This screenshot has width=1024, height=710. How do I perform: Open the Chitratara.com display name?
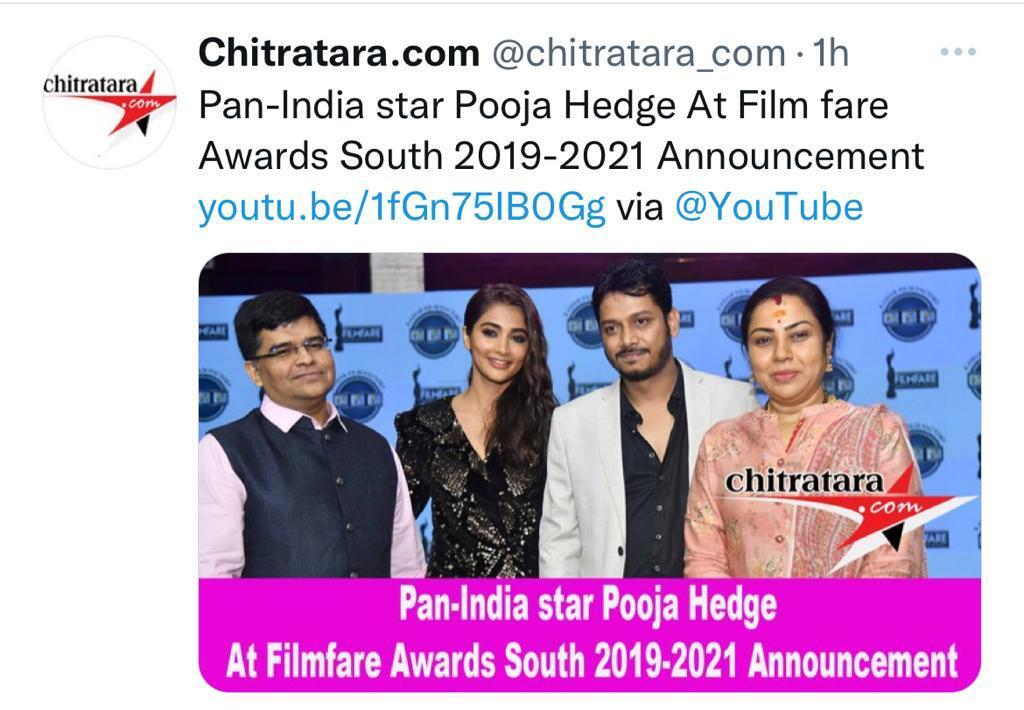click(339, 52)
